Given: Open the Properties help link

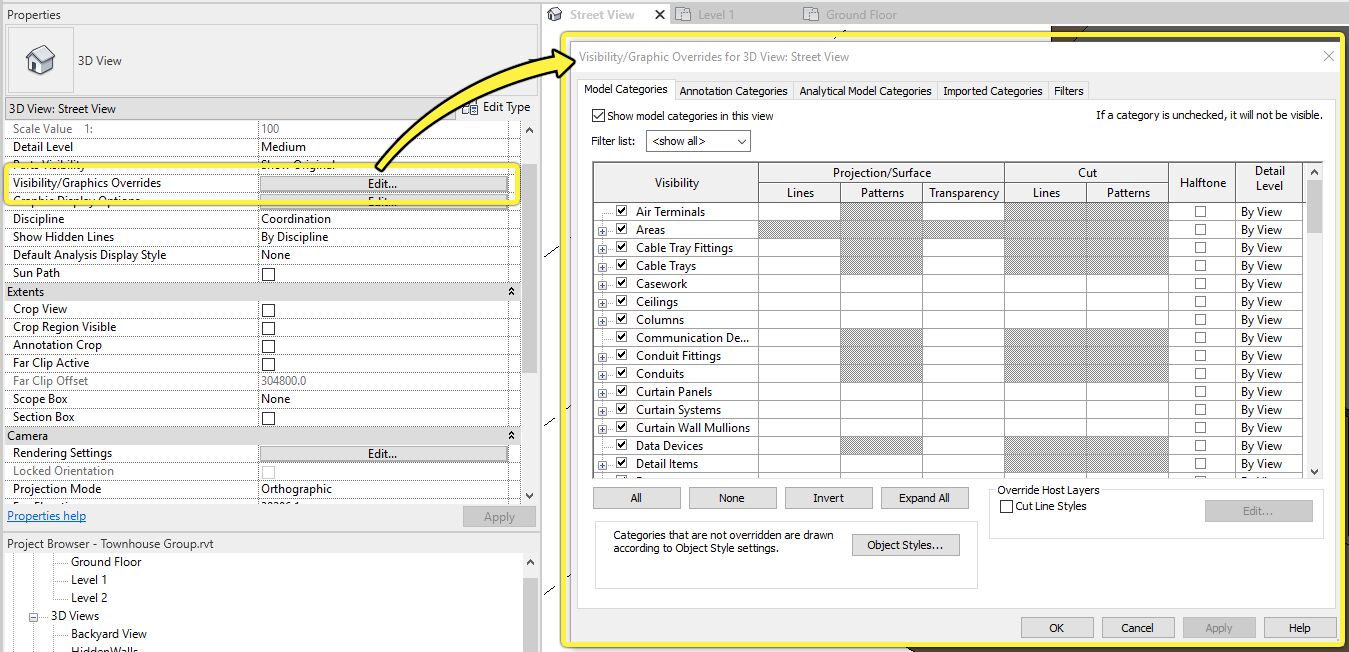Looking at the screenshot, I should point(46,515).
